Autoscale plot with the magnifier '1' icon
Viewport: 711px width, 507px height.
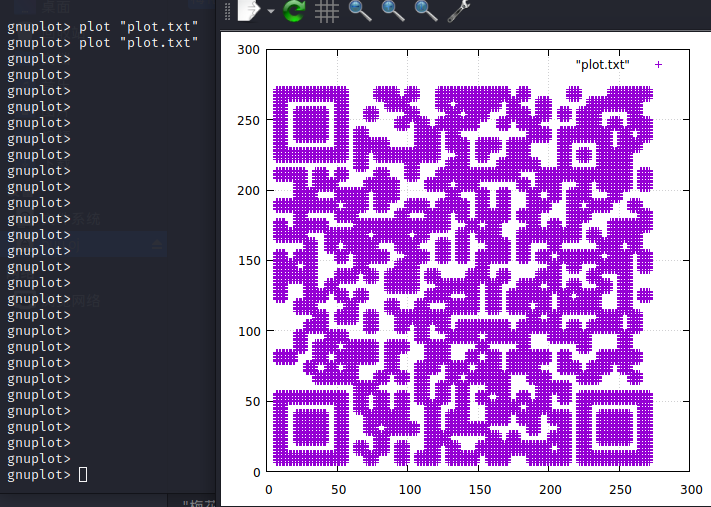426,11
